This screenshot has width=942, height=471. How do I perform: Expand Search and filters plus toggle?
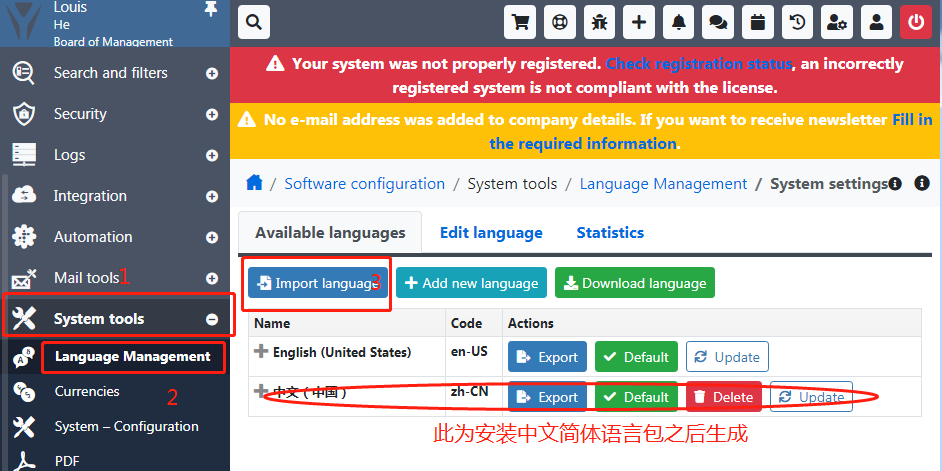click(x=211, y=73)
